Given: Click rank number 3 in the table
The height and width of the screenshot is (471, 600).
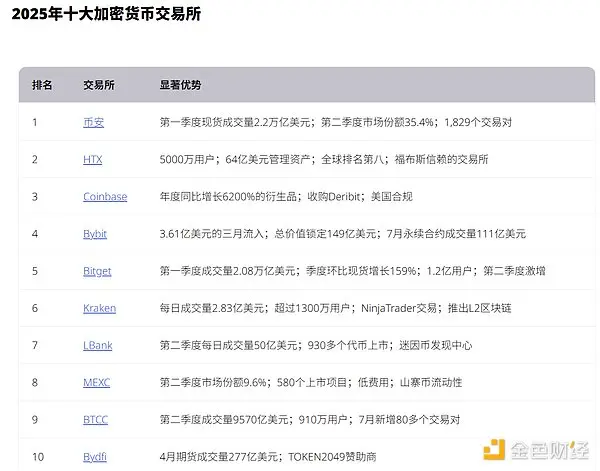Looking at the screenshot, I should pos(35,197).
